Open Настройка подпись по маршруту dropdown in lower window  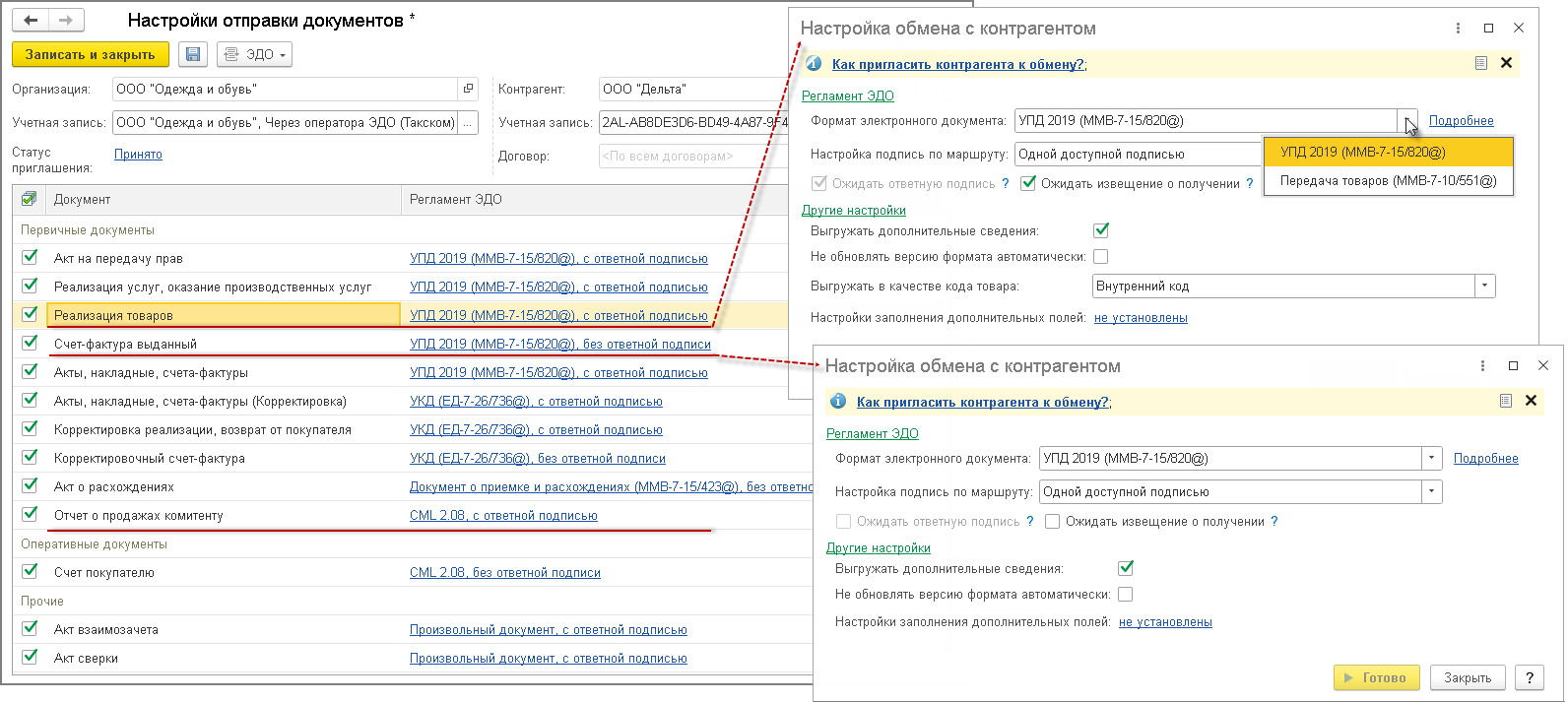pyautogui.click(x=1432, y=492)
